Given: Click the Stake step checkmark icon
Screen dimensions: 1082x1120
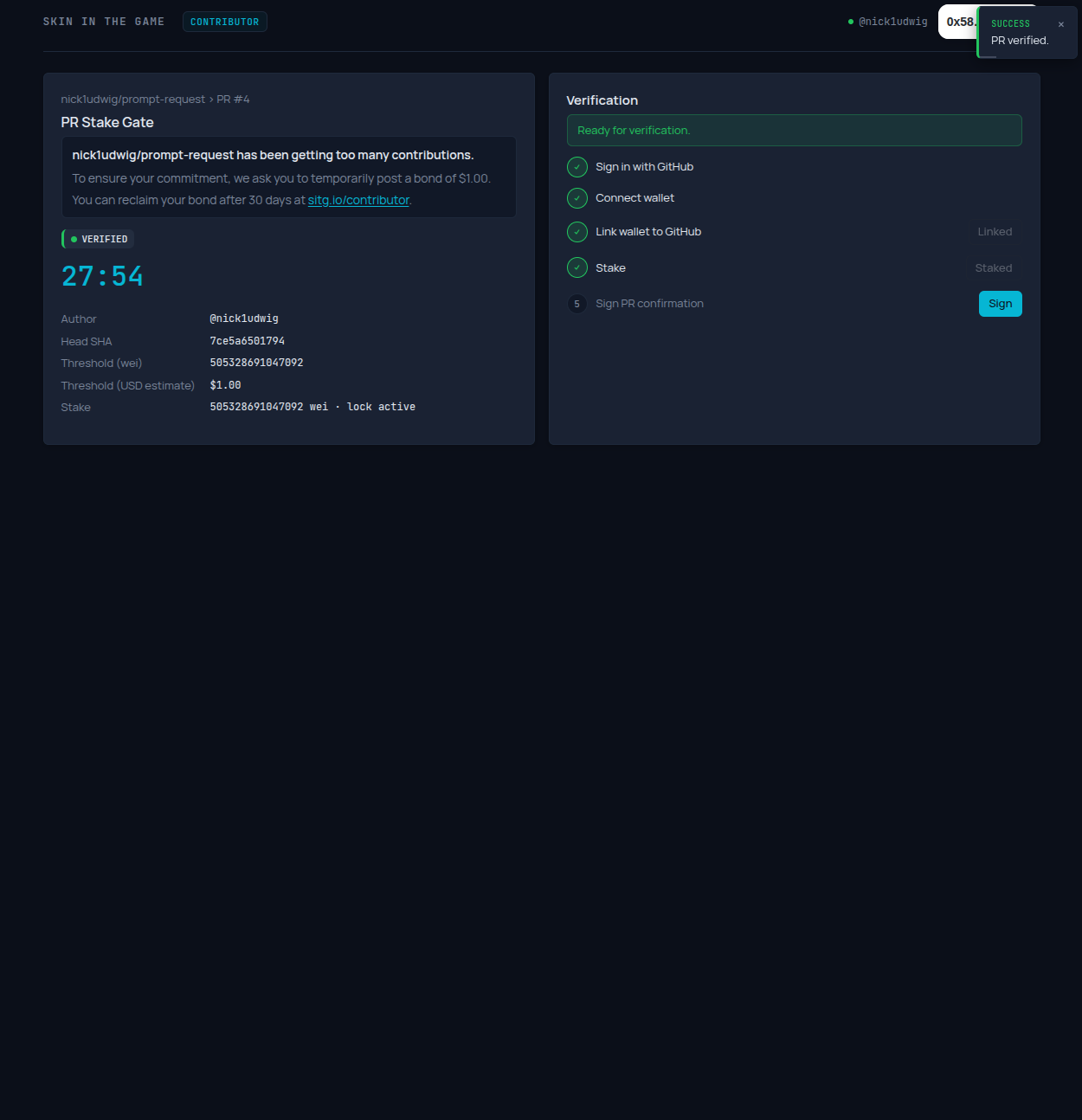Looking at the screenshot, I should pyautogui.click(x=577, y=268).
